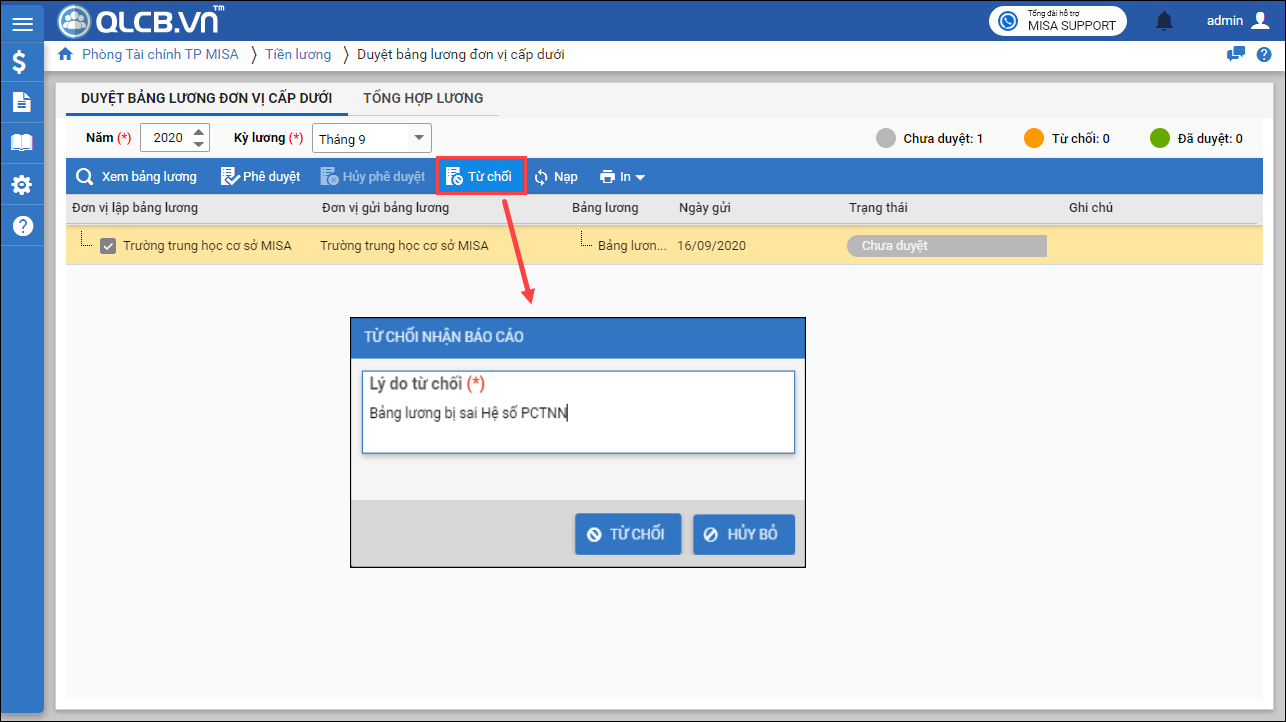Viewport: 1286px width, 722px height.
Task: Open the document icon in sidebar
Action: tap(21, 102)
